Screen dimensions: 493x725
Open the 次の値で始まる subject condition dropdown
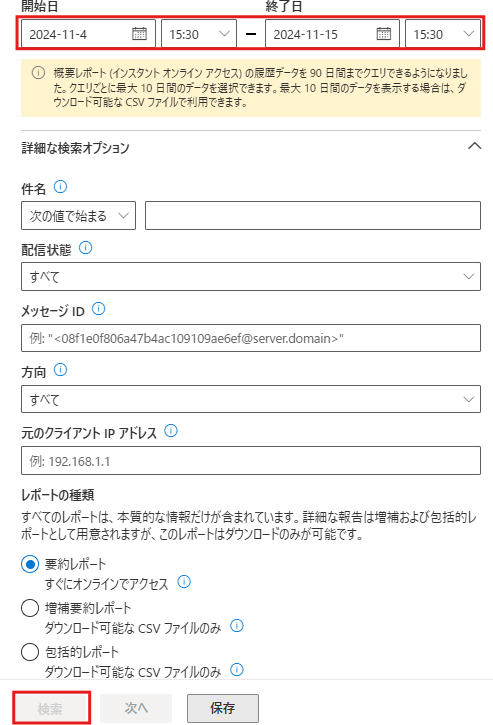pyautogui.click(x=78, y=215)
